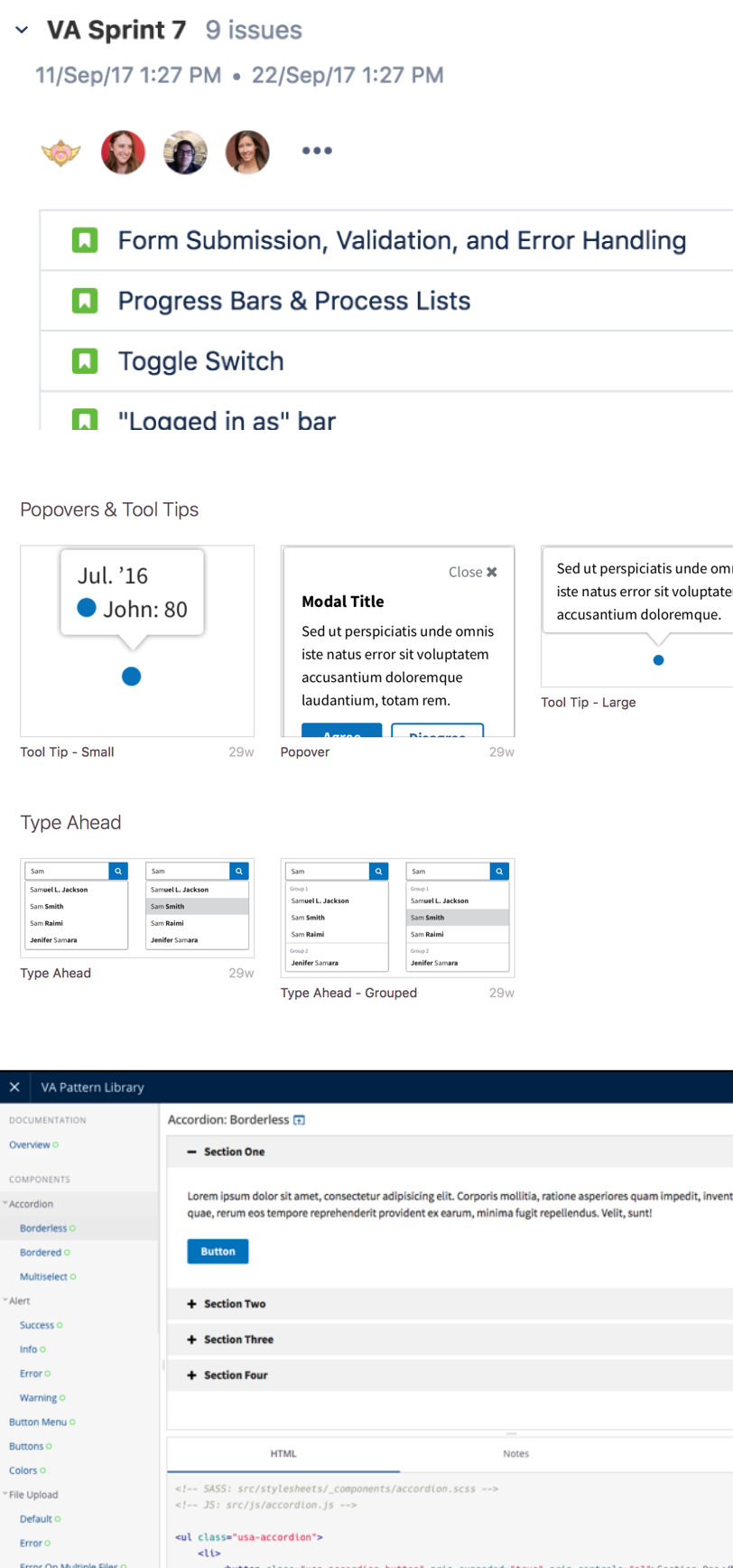Click story icon beside Progress Bars issue
This screenshot has height=1568, width=733.
coord(84,301)
